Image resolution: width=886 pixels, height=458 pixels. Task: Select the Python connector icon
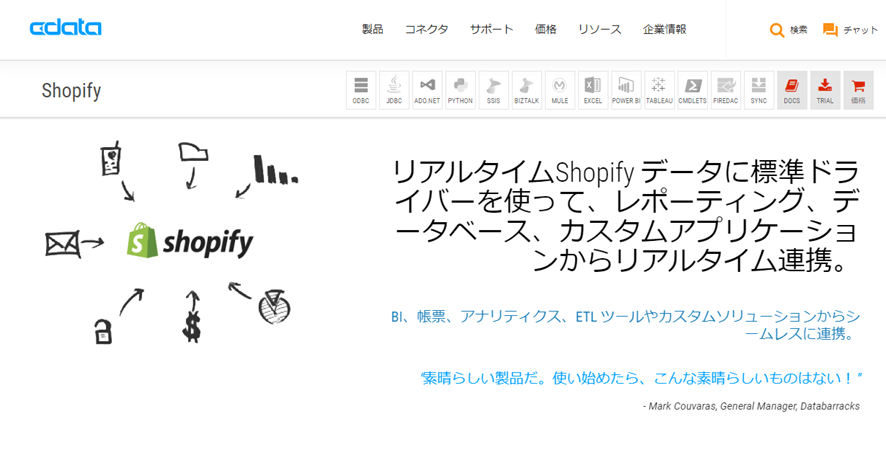(461, 90)
